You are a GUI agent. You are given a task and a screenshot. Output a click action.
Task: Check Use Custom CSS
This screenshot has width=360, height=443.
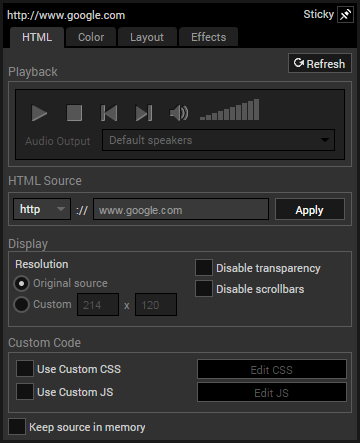(25, 369)
